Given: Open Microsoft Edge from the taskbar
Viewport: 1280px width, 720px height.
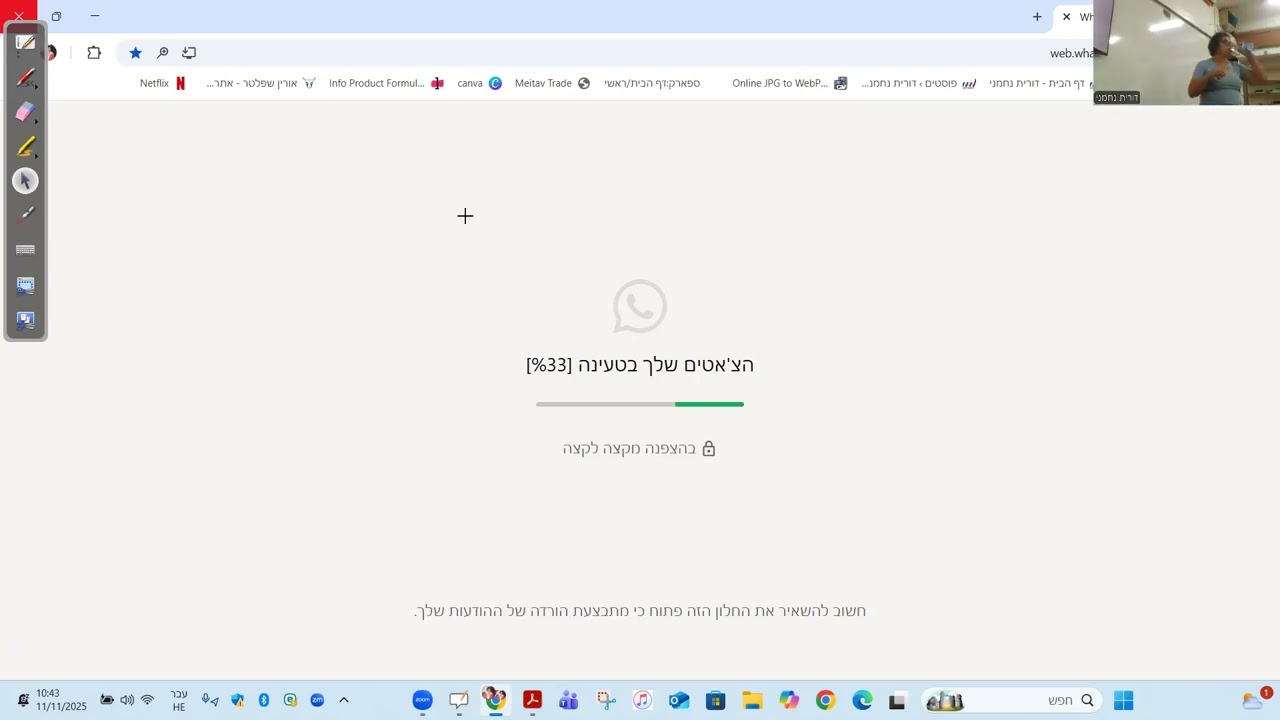Looking at the screenshot, I should tap(862, 701).
